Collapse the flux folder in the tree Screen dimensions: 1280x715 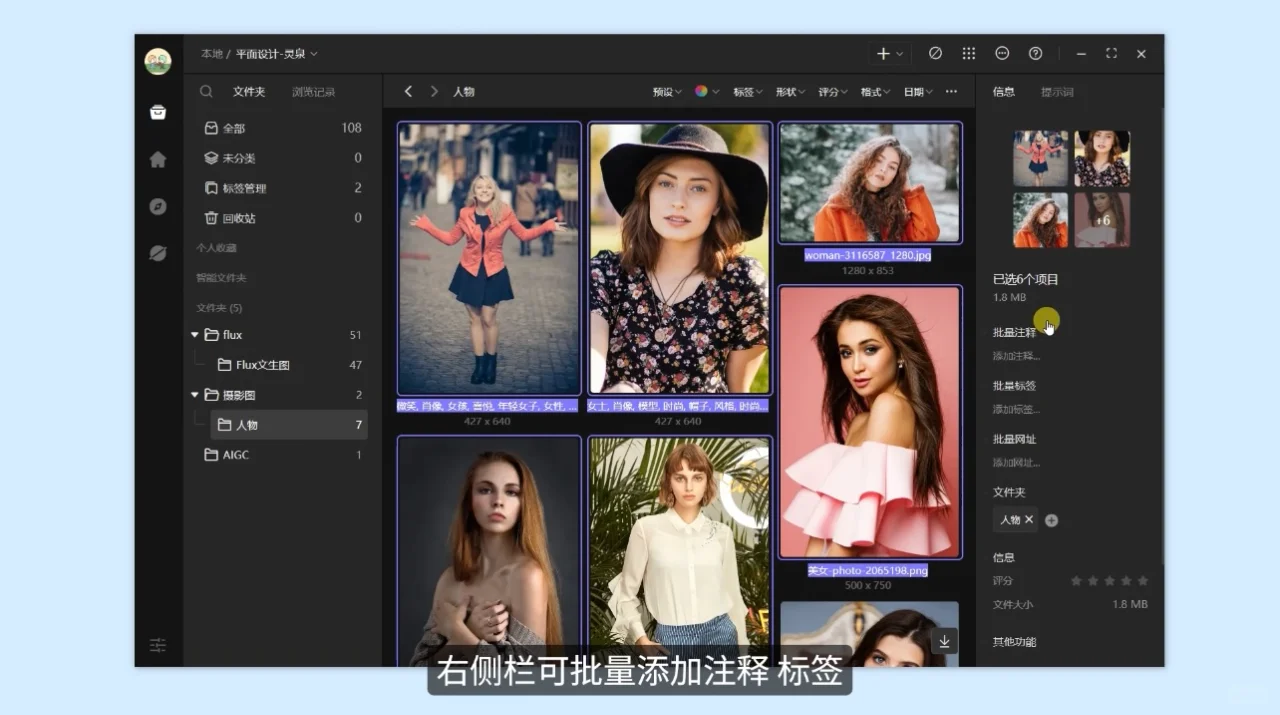pyautogui.click(x=194, y=335)
